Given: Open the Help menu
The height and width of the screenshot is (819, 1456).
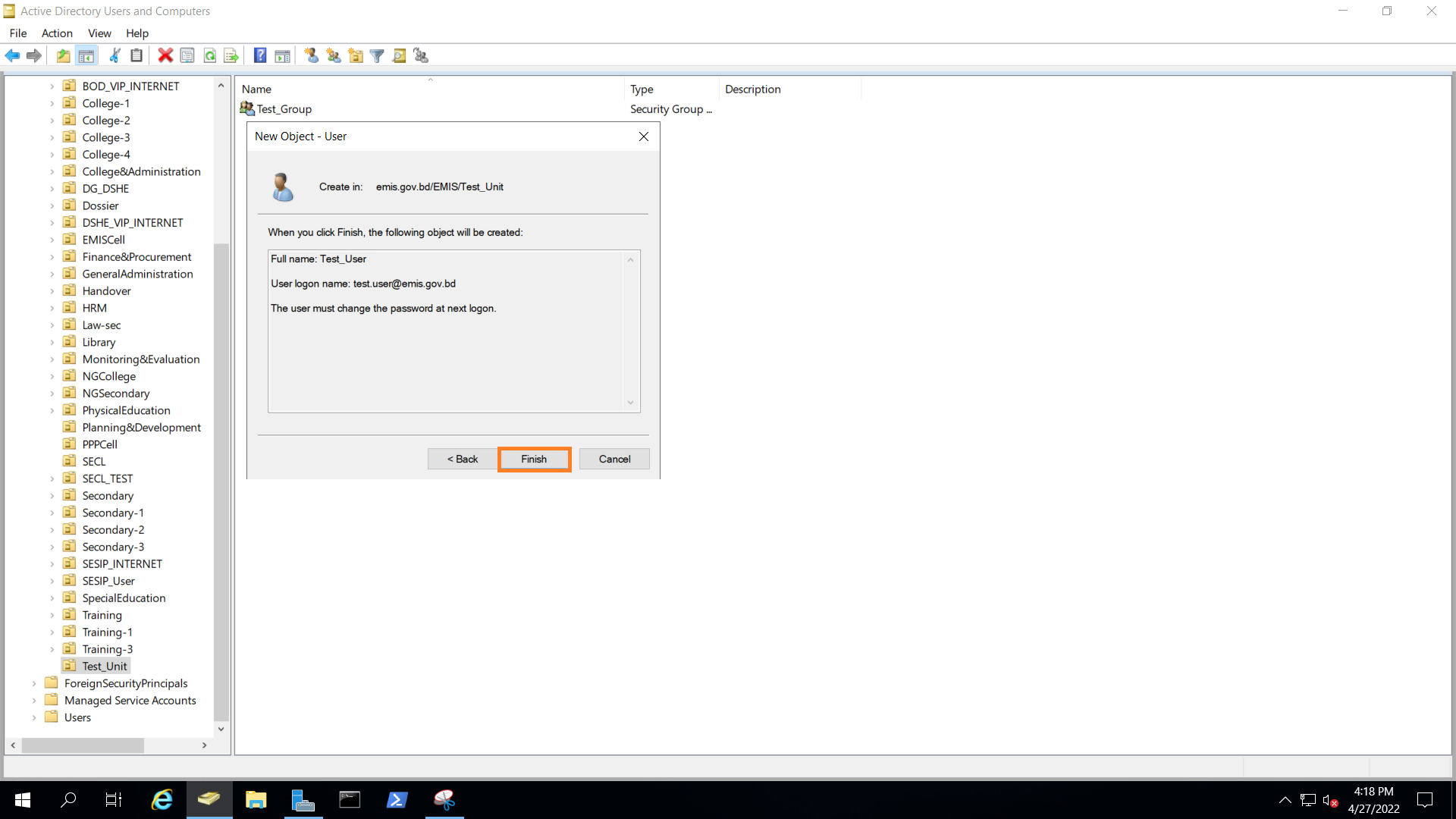Looking at the screenshot, I should pos(137,33).
